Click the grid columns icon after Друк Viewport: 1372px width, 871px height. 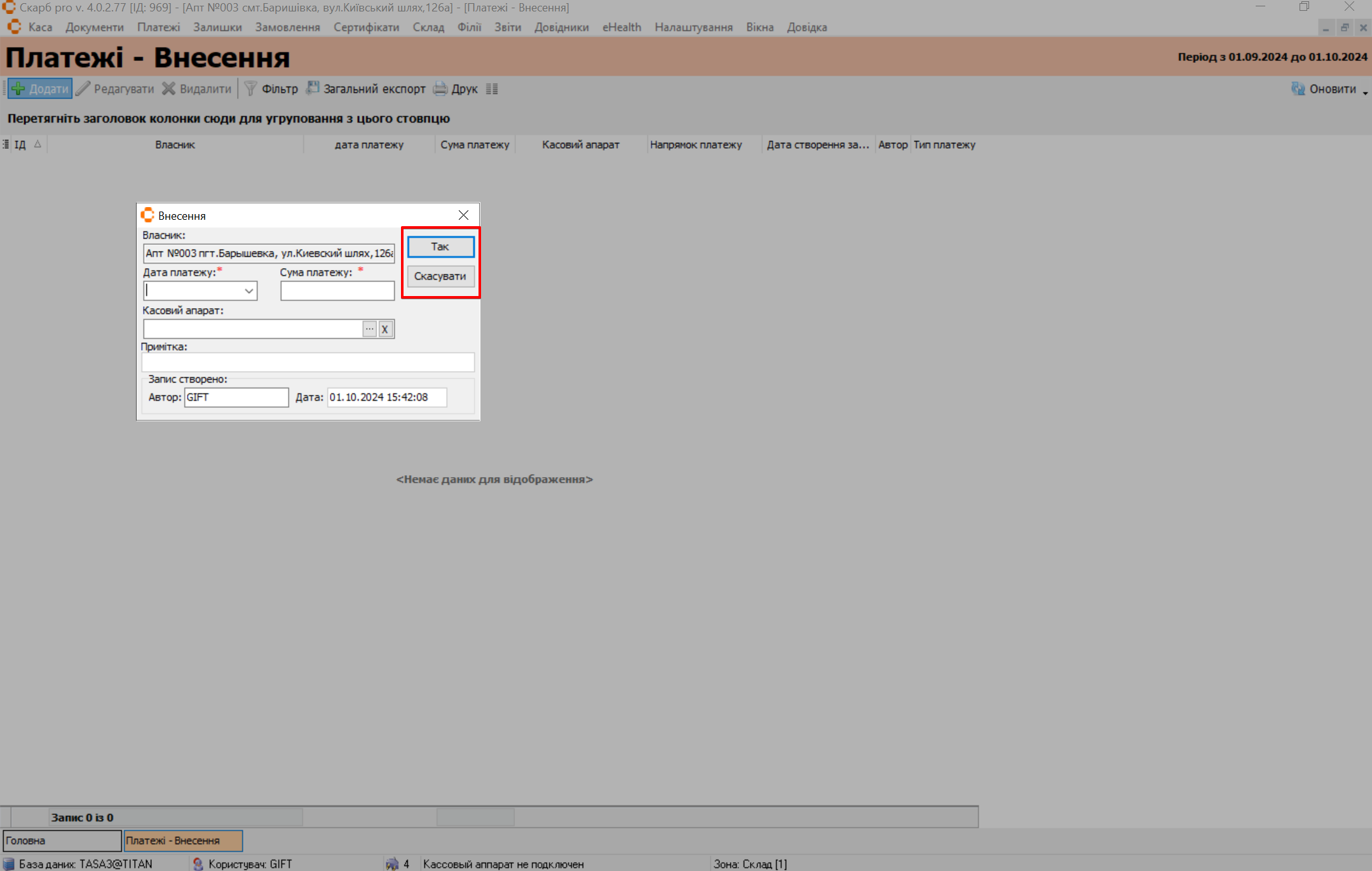[x=492, y=89]
